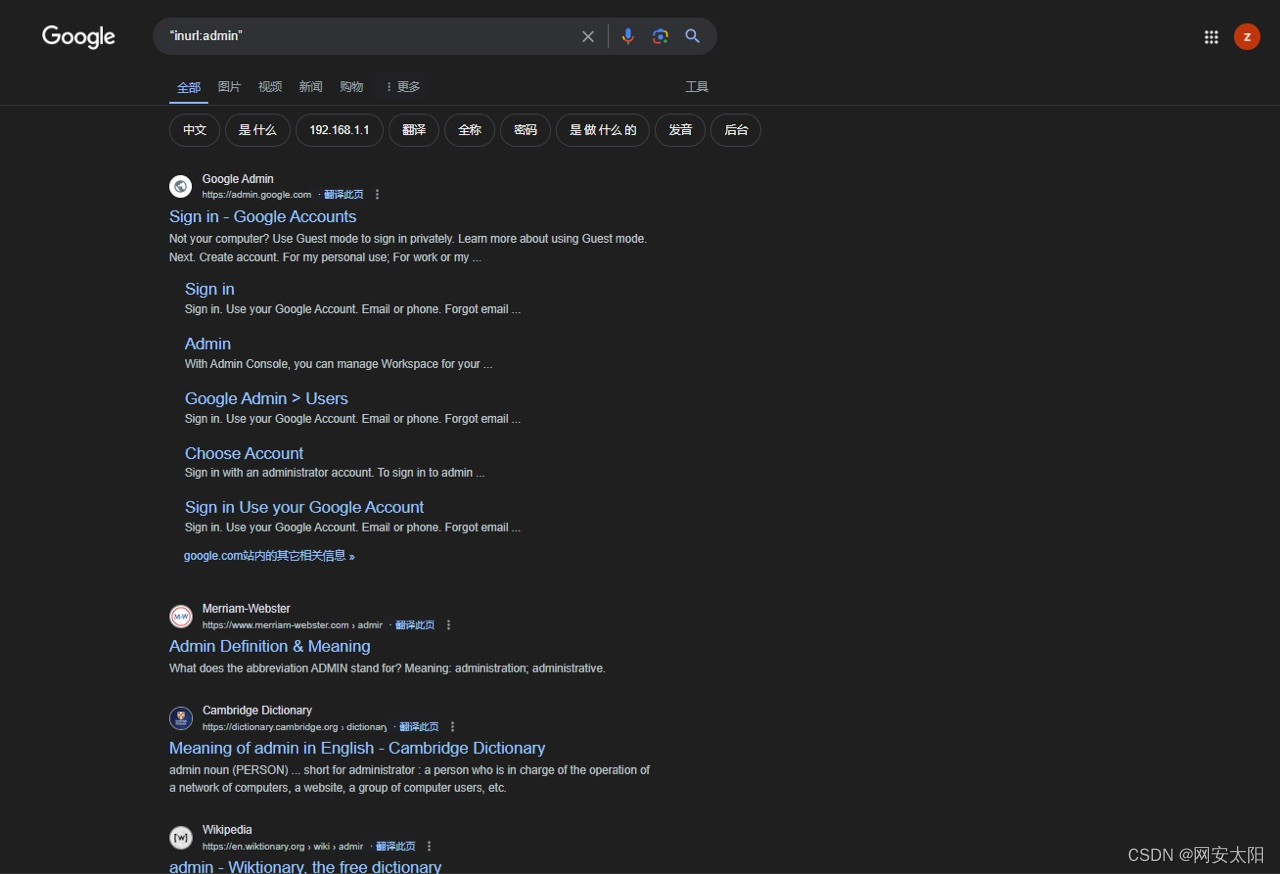Click 翻译此页 for Merriam-Webster result

click(x=414, y=625)
